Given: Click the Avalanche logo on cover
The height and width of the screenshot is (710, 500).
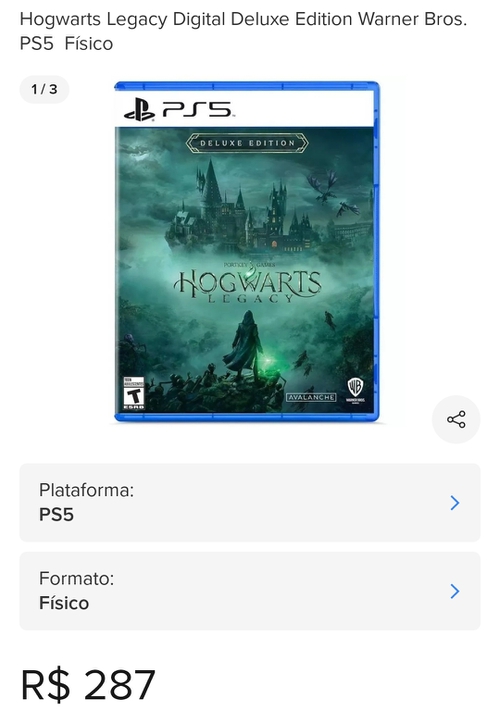Looking at the screenshot, I should (x=311, y=397).
